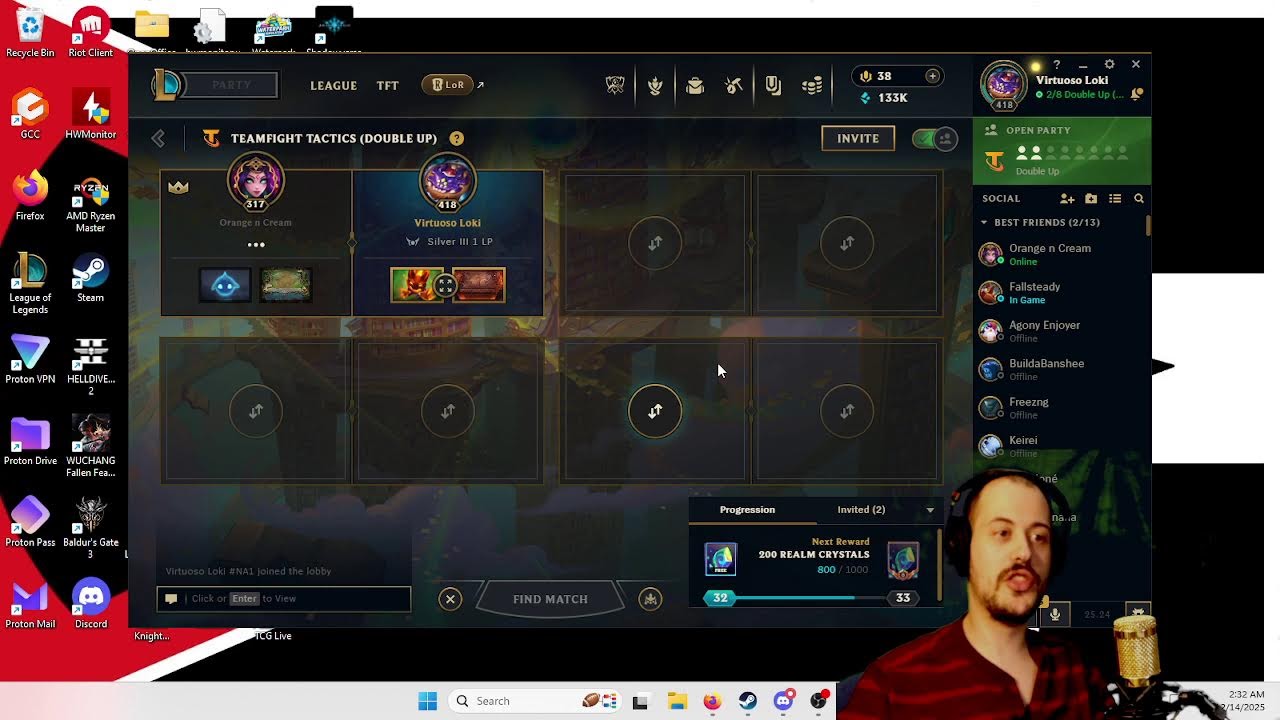Open the Collection backpack icon
This screenshot has height=720, width=1280.
pos(695,86)
